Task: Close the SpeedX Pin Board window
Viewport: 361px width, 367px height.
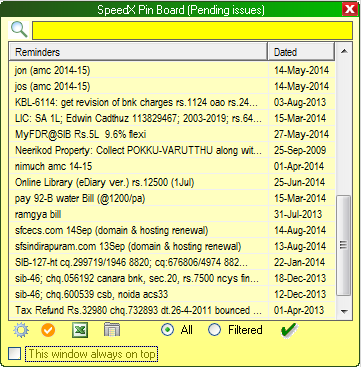Action: point(350,9)
